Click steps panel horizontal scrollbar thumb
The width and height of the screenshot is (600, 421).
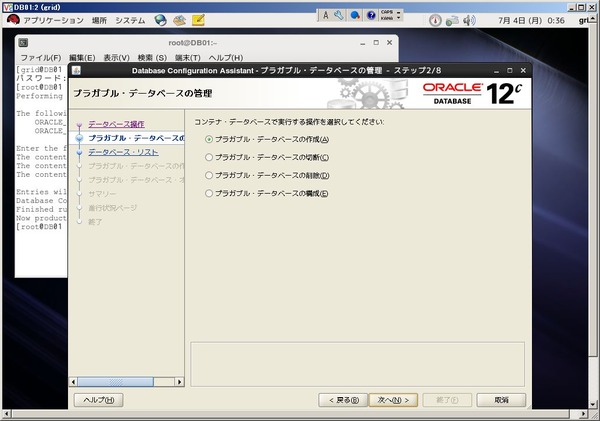[115, 382]
